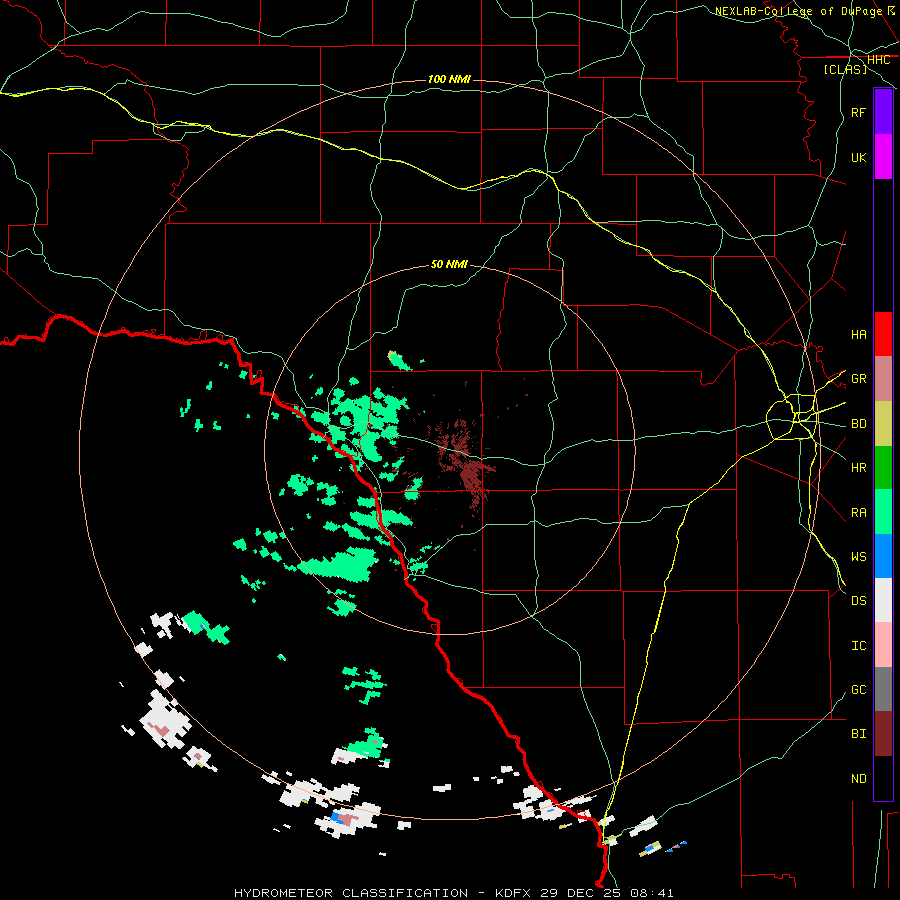
Task: Click the 08:41 timestamp
Action: [x=651, y=893]
